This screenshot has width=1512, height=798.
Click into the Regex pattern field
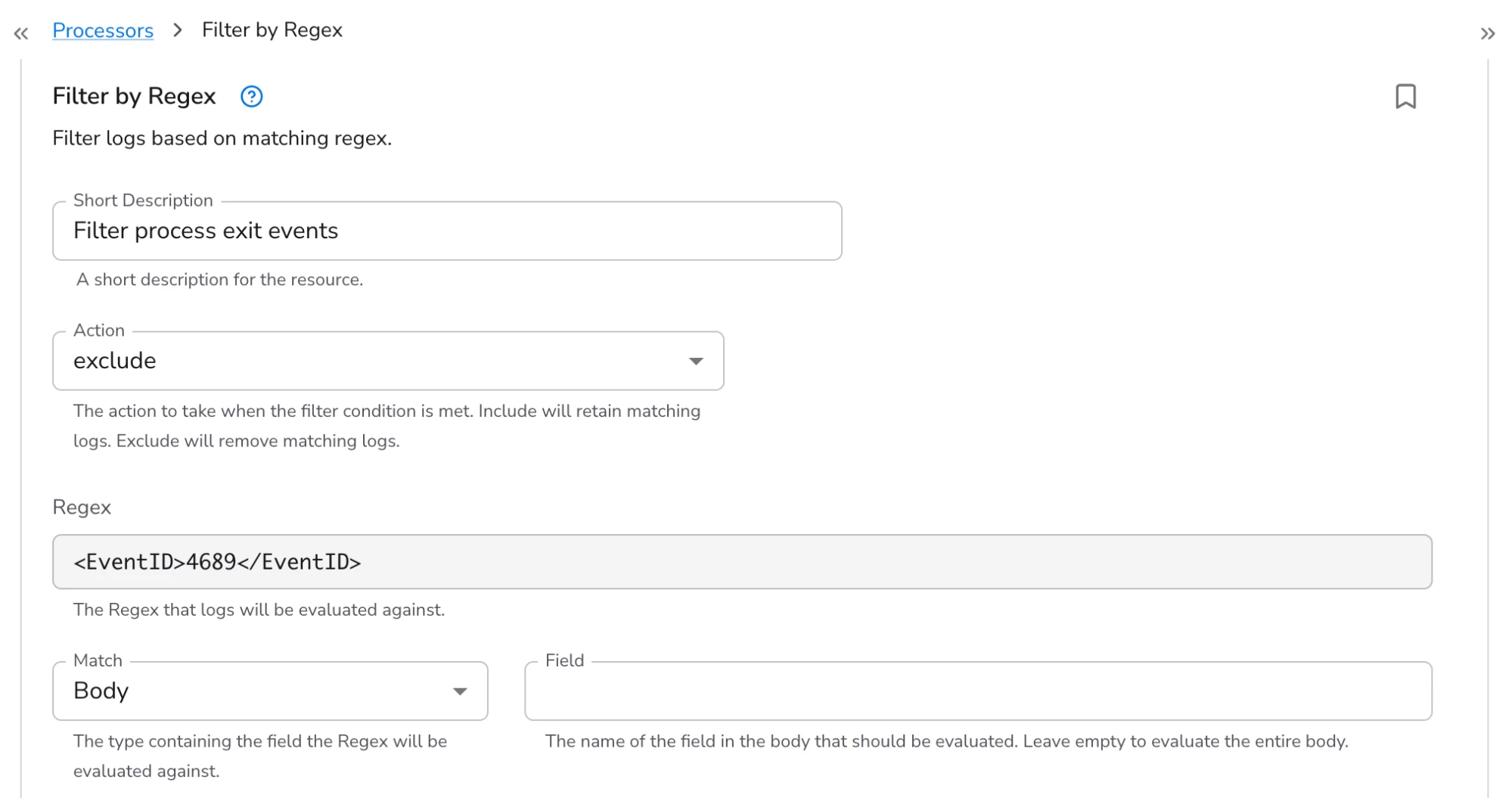pos(741,562)
